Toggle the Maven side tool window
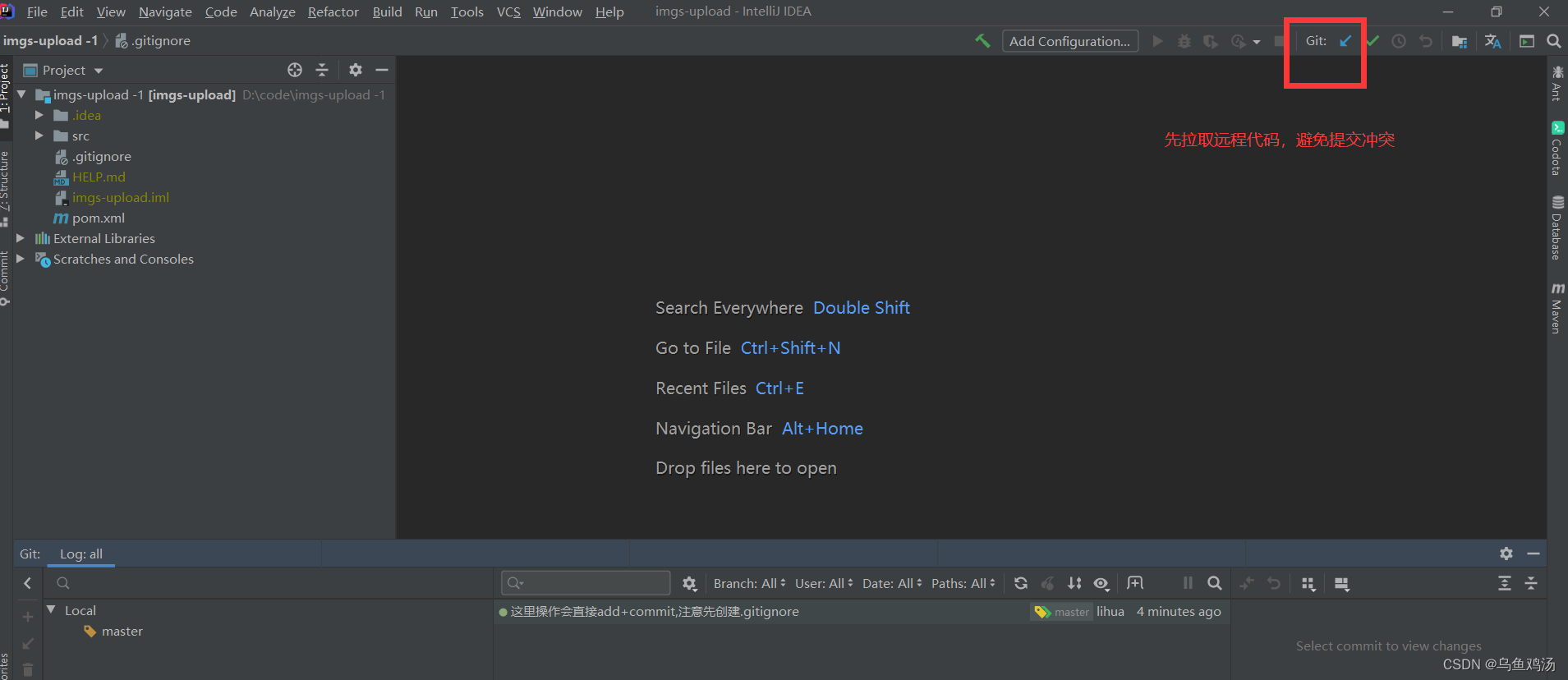This screenshot has height=680, width=1568. (1557, 308)
